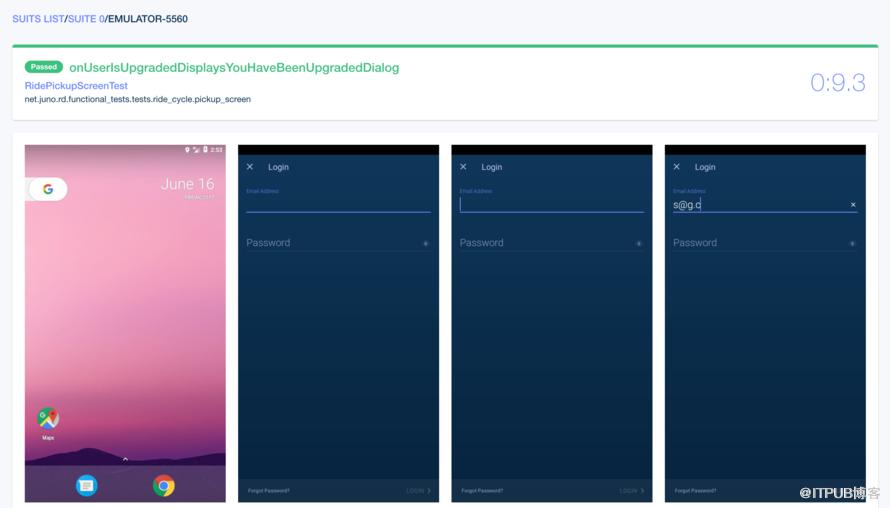Click the battery status icon on home screen
The width and height of the screenshot is (890, 508).
click(x=205, y=149)
